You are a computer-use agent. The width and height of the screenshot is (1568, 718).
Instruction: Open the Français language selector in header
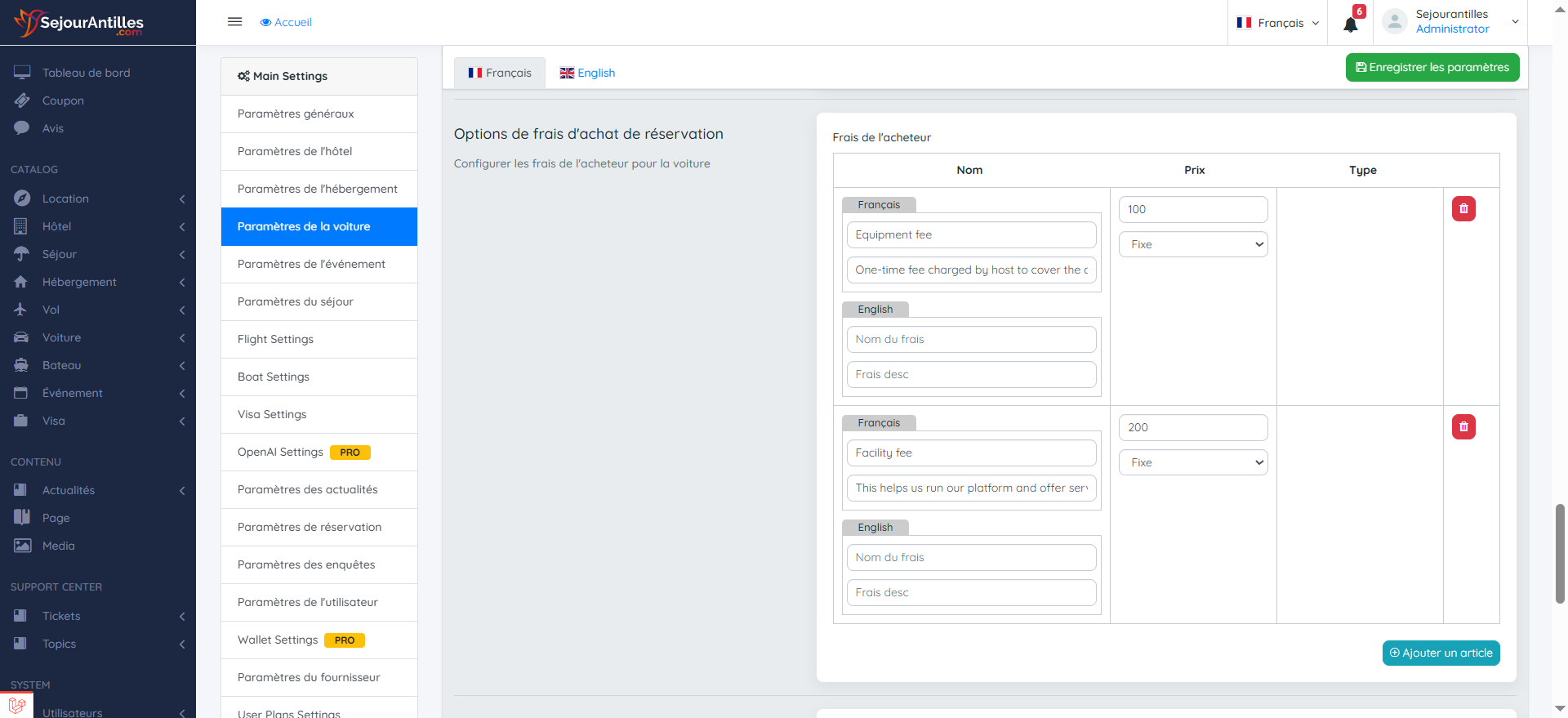(x=1278, y=23)
